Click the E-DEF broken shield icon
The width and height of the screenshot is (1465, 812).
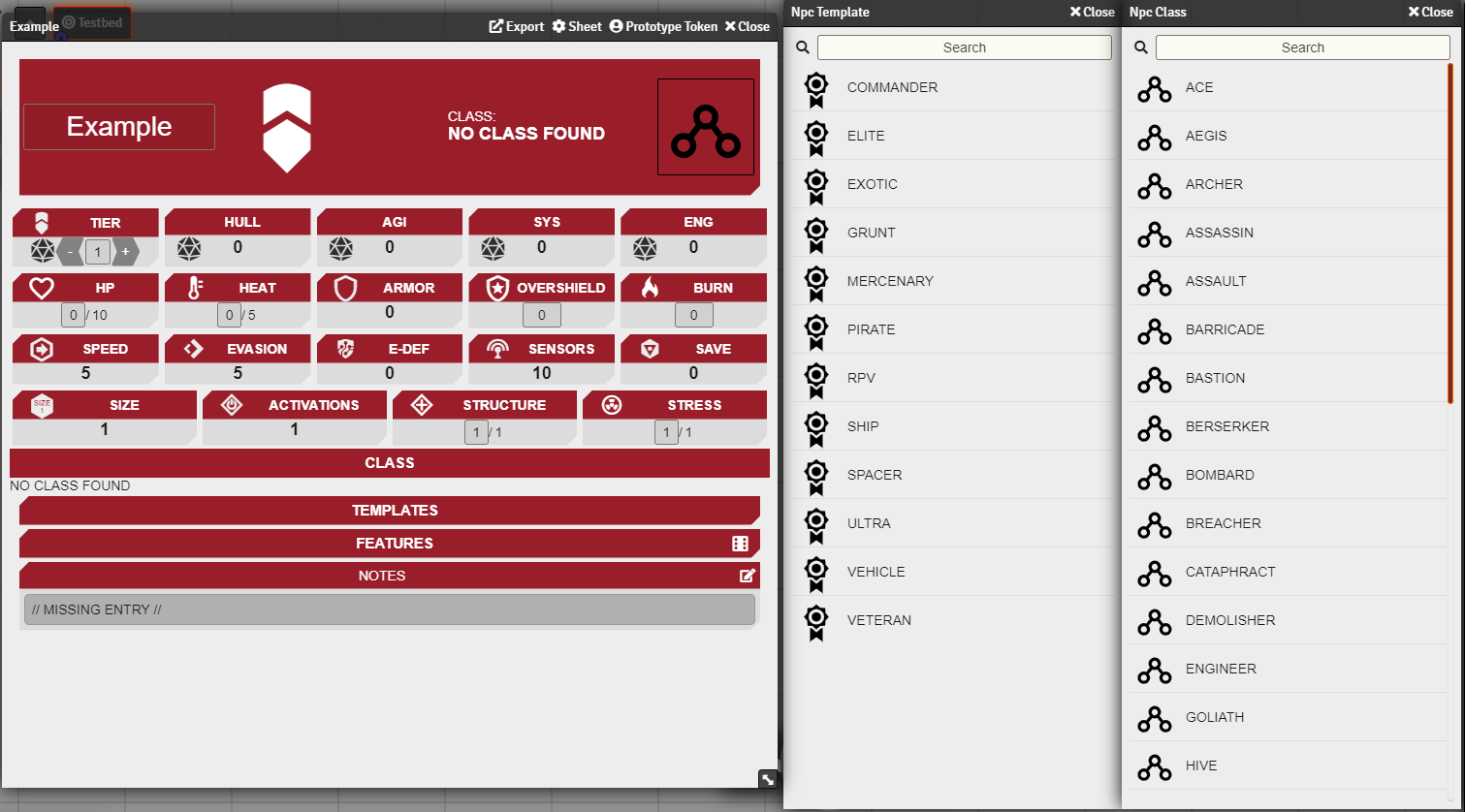coord(345,349)
